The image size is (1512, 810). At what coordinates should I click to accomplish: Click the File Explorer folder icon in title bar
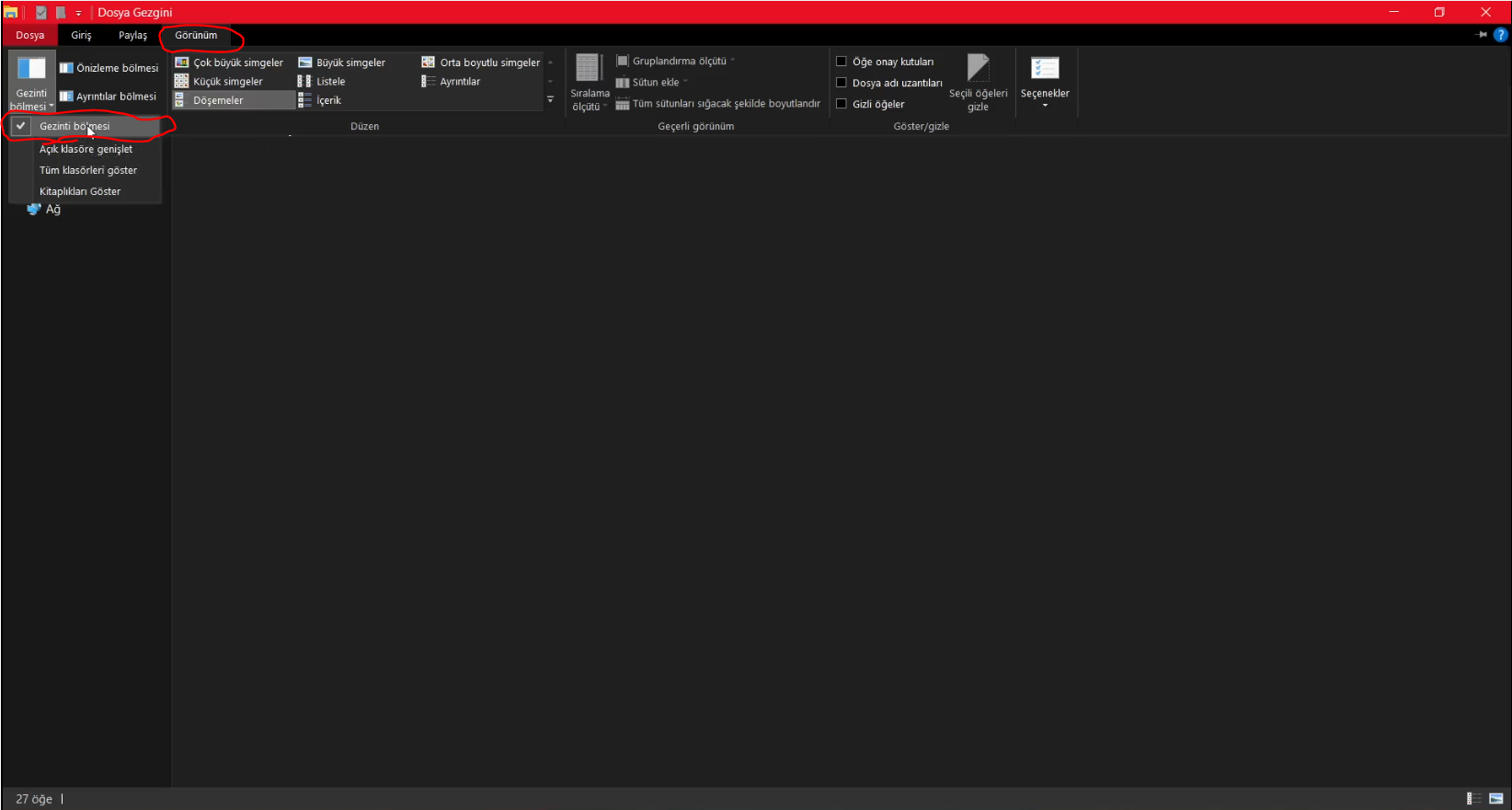point(11,13)
